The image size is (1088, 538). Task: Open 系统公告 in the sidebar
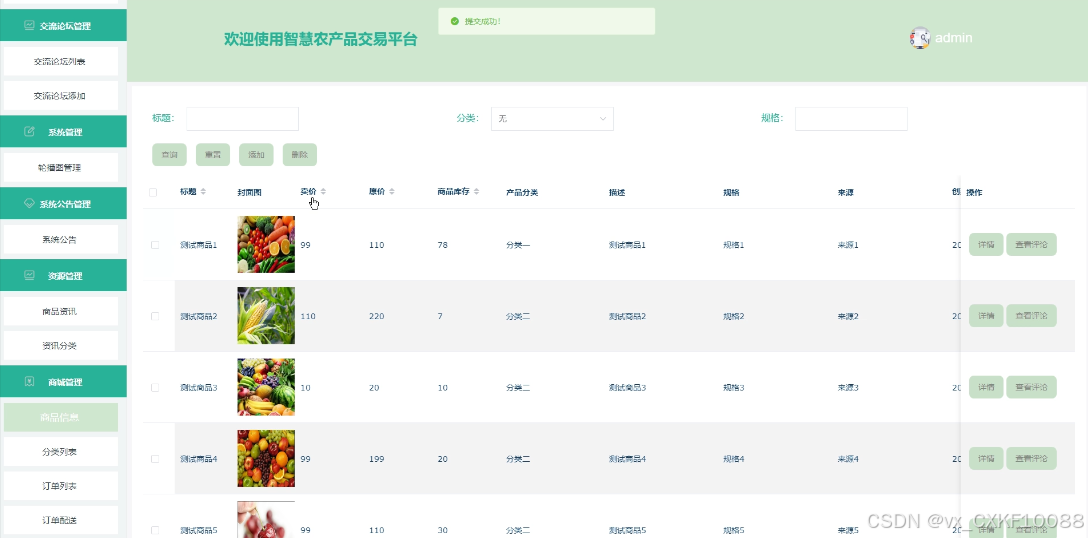(61, 239)
